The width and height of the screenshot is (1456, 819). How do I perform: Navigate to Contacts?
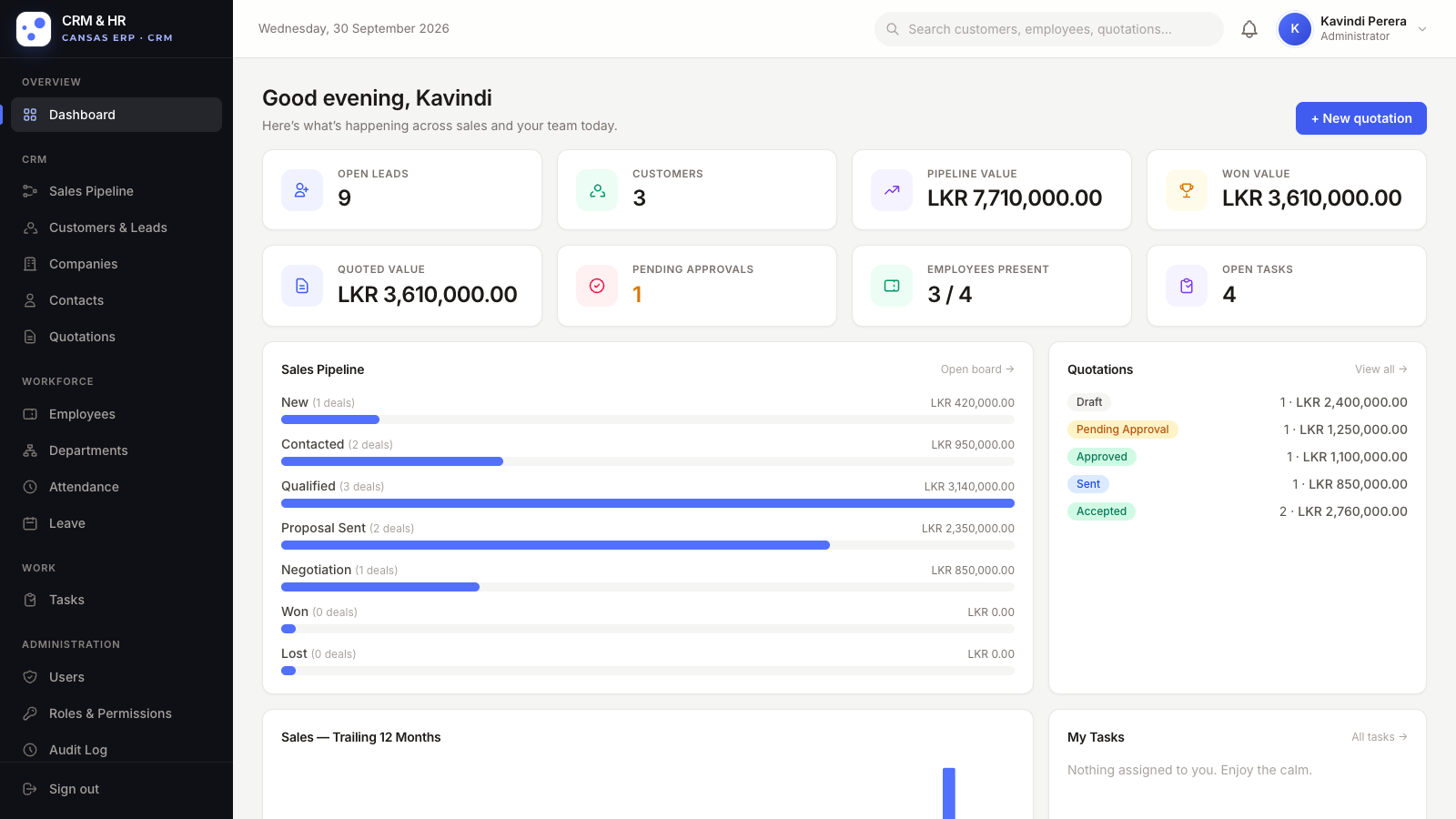[116, 300]
